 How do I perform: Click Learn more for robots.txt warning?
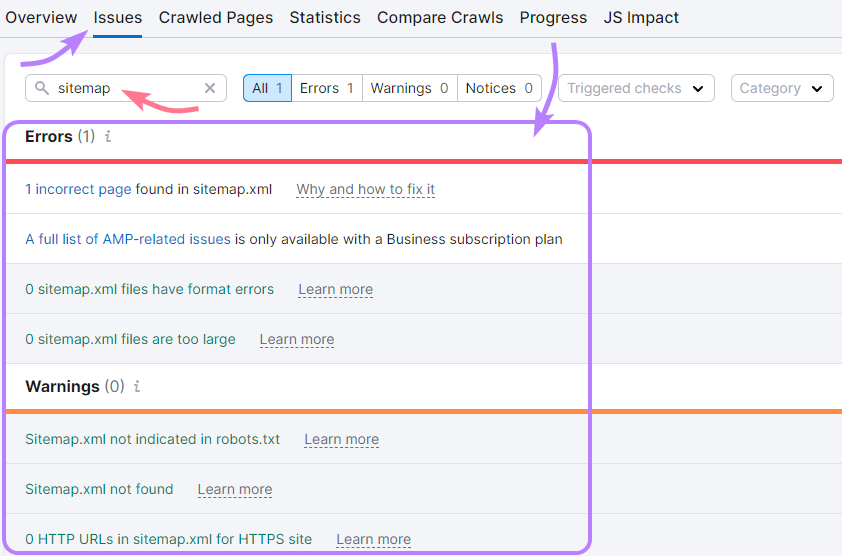(x=342, y=439)
